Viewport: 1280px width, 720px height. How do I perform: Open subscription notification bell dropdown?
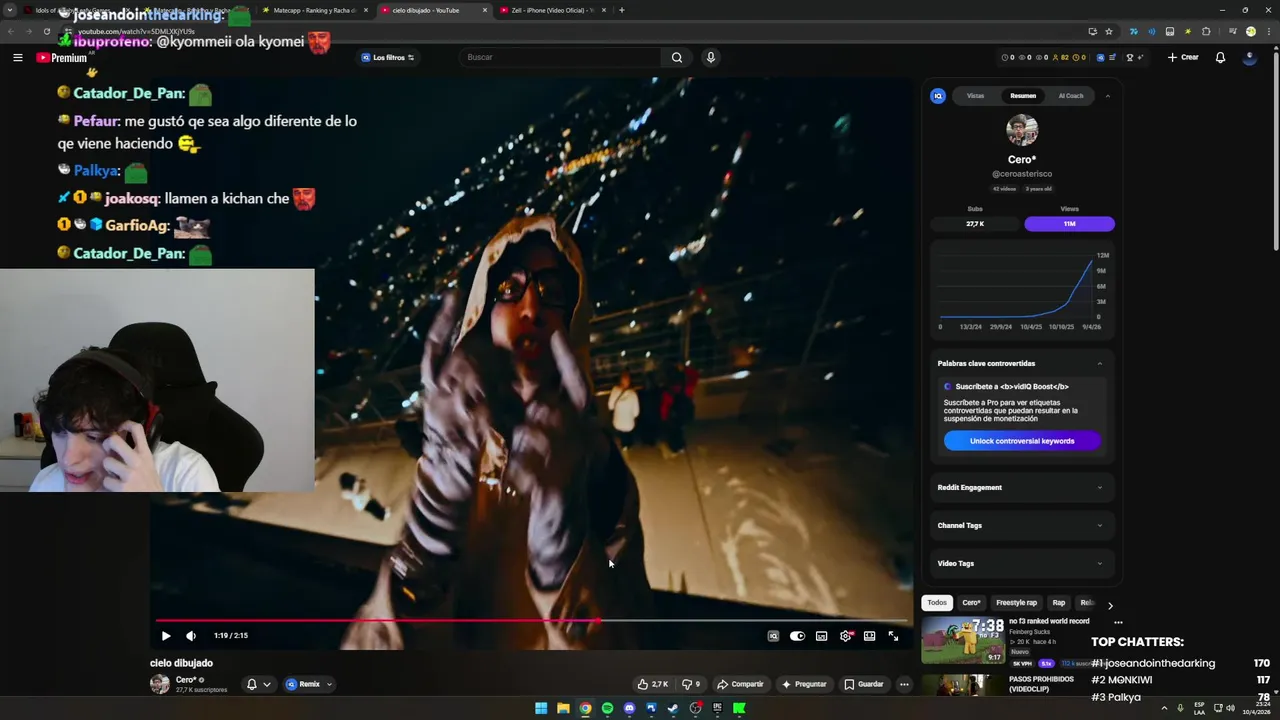(x=259, y=684)
